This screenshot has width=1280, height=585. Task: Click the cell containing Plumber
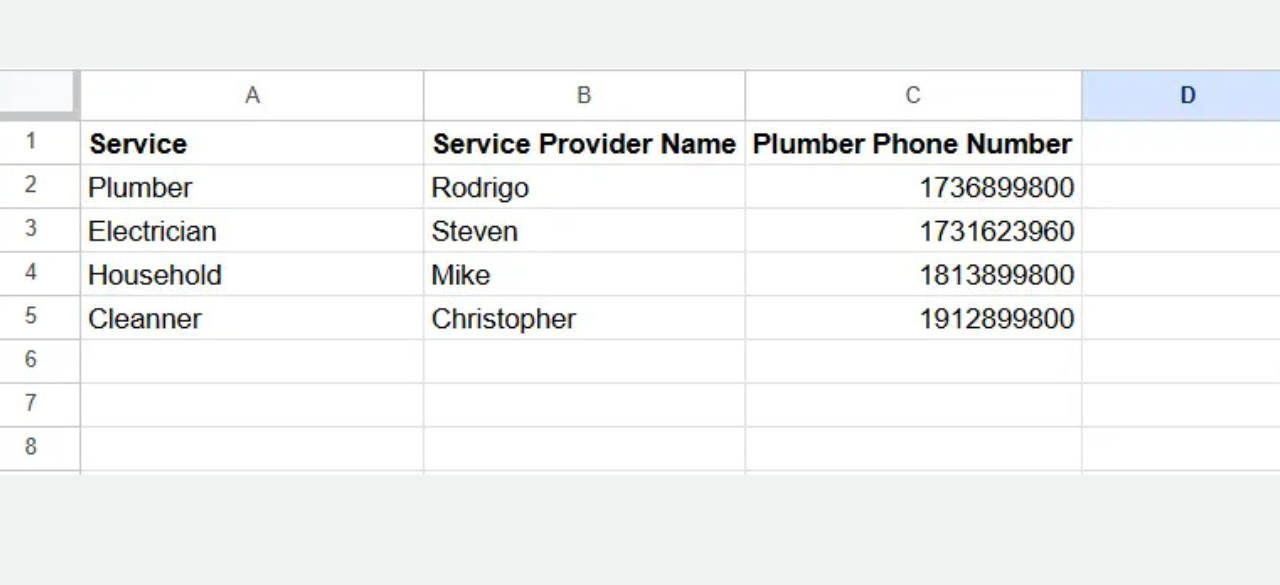[x=252, y=187]
